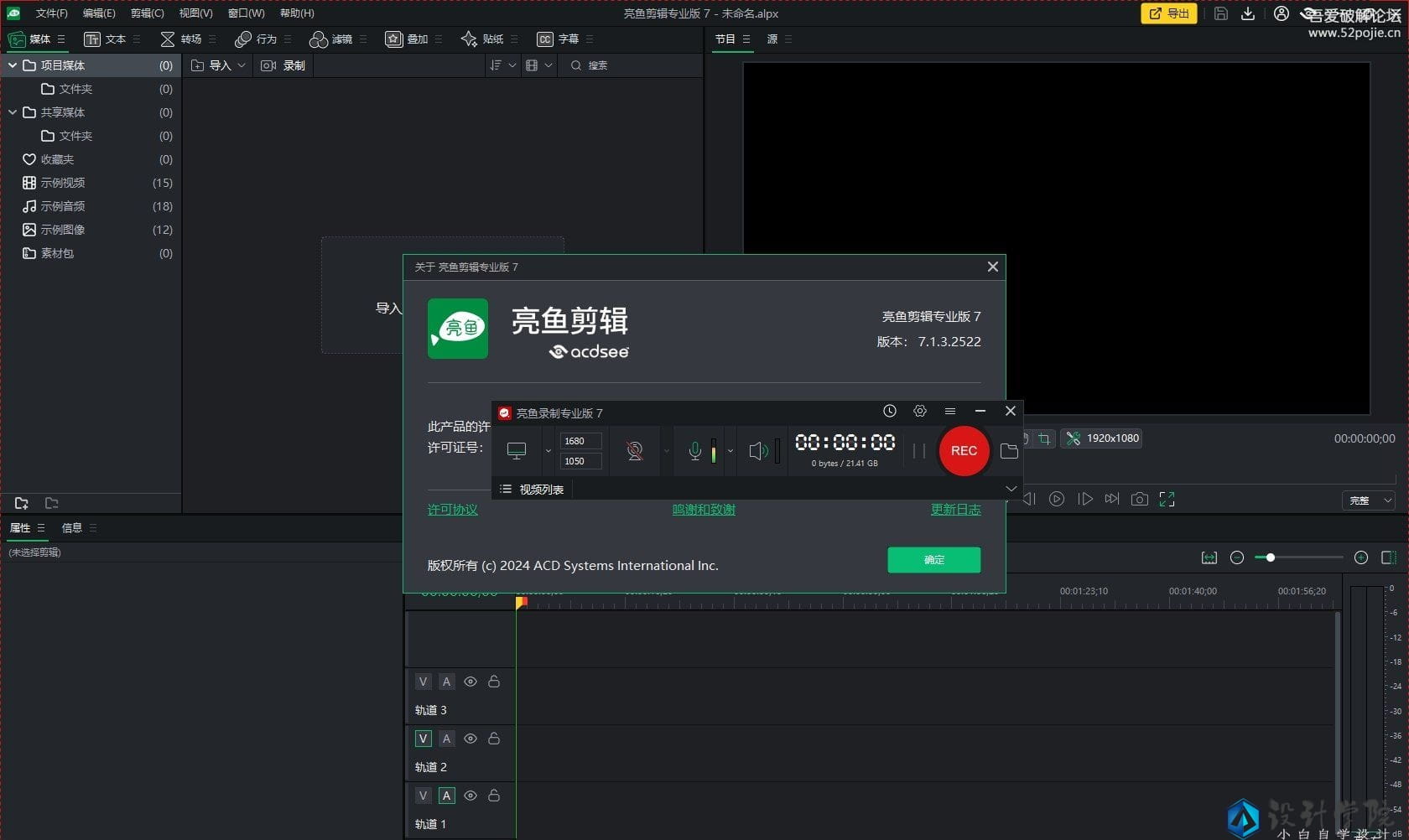Screen dimensions: 1409x840
Task: Open the sort order dropdown in media panel
Action: pyautogui.click(x=503, y=65)
